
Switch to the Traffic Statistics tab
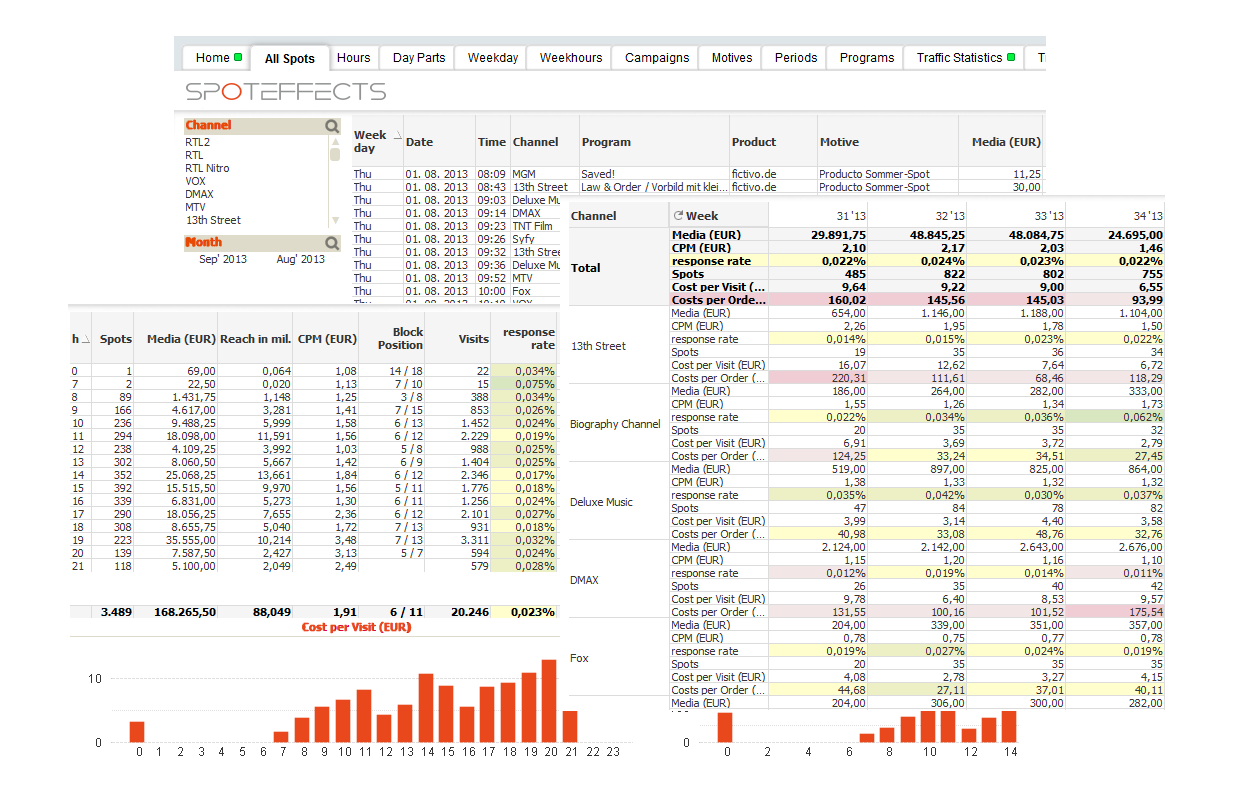click(965, 58)
